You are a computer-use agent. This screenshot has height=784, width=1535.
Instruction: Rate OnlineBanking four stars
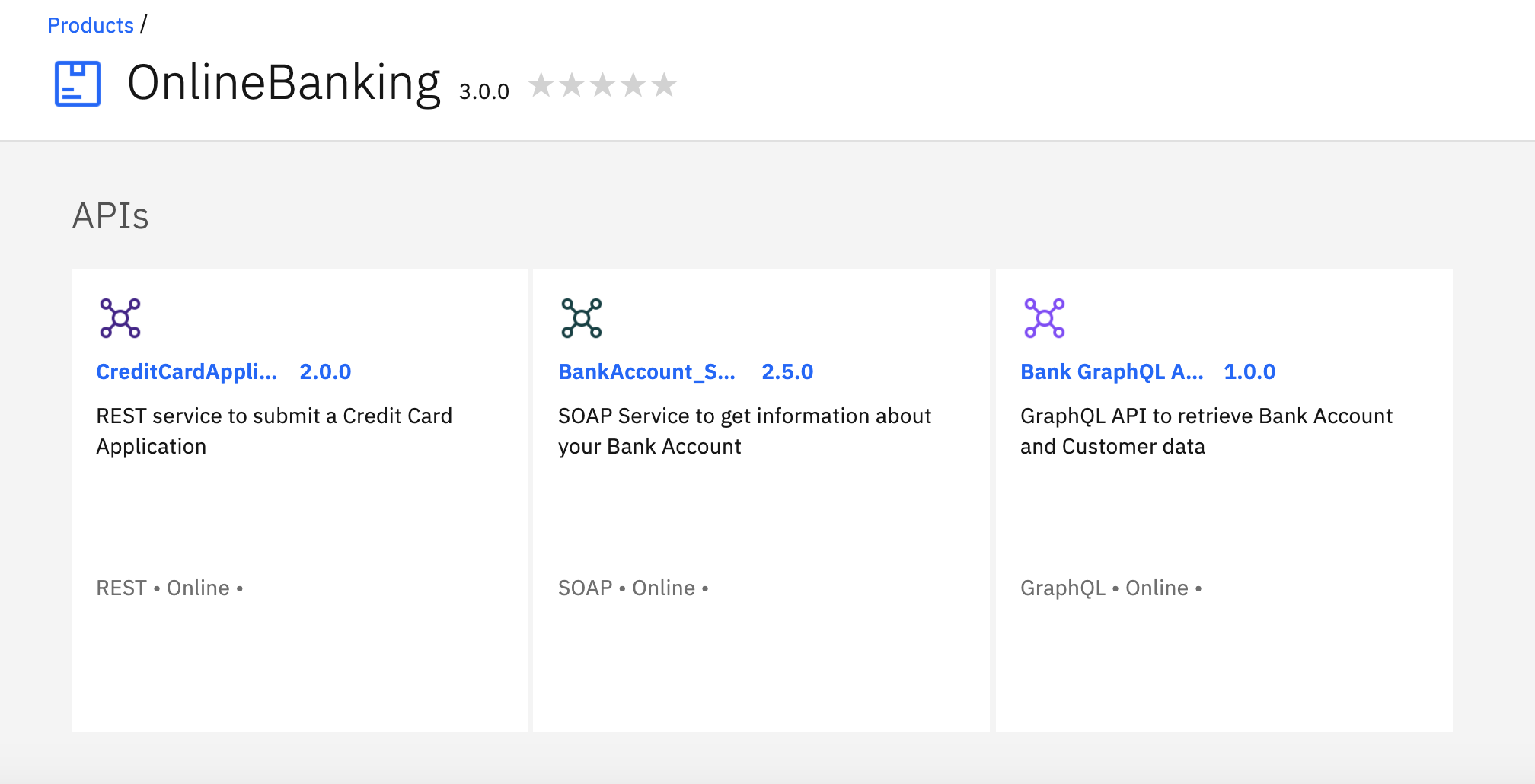(633, 84)
